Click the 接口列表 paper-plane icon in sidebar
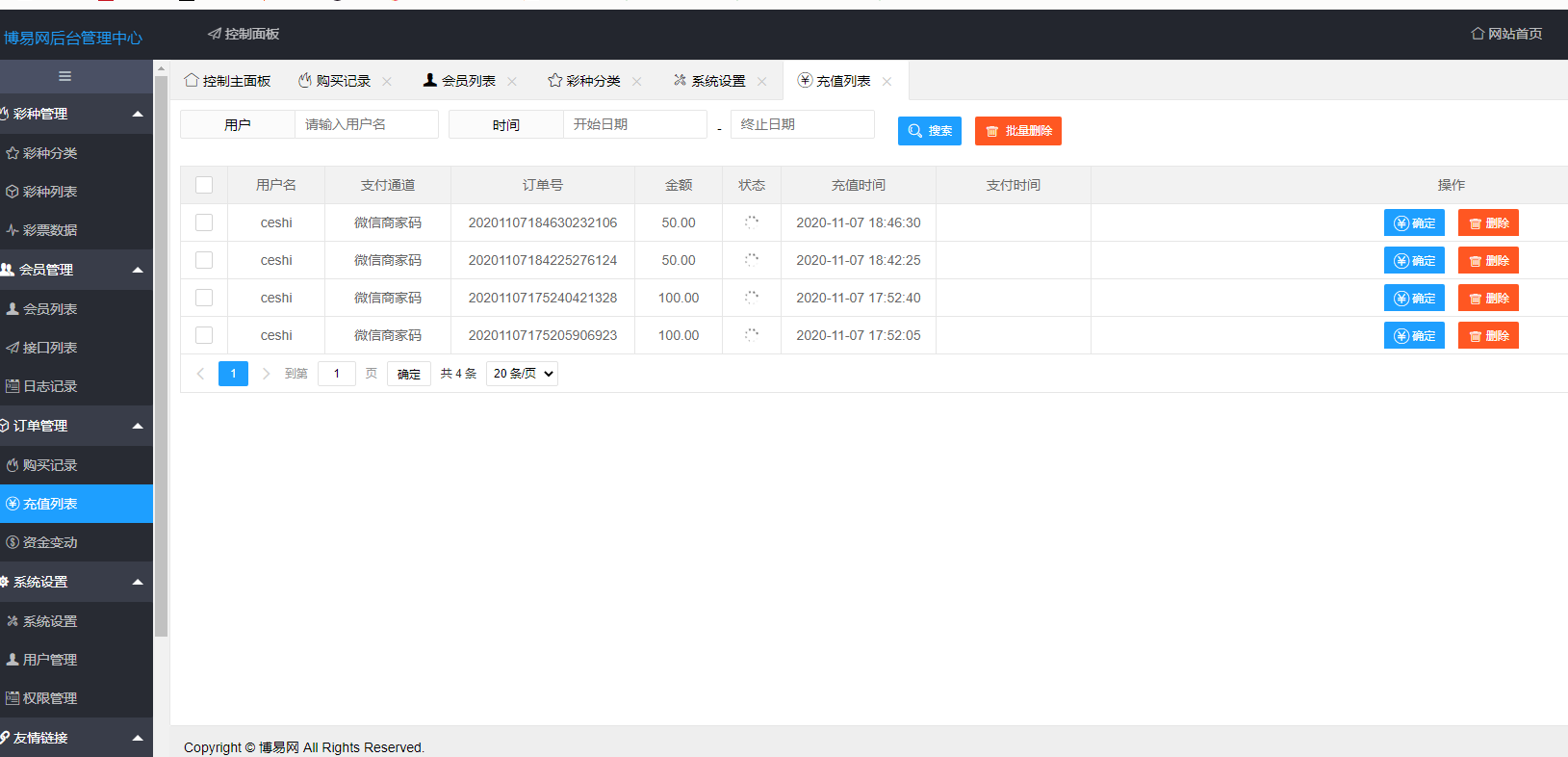1568x757 pixels. [x=13, y=348]
